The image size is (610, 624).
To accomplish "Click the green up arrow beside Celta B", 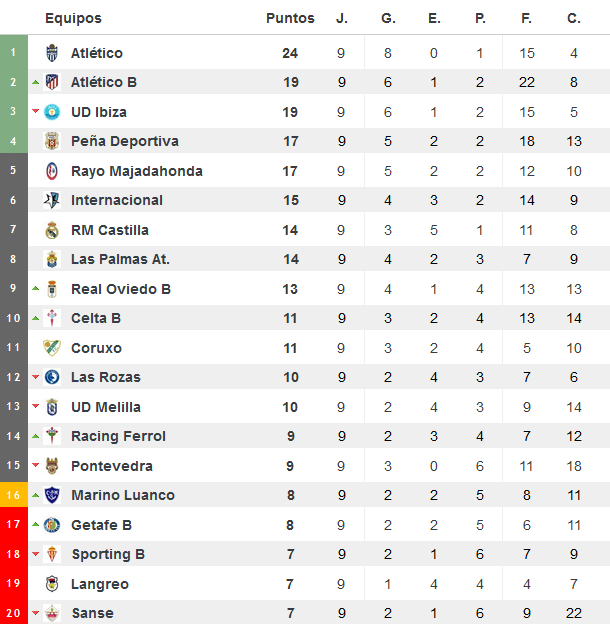I will (35, 318).
